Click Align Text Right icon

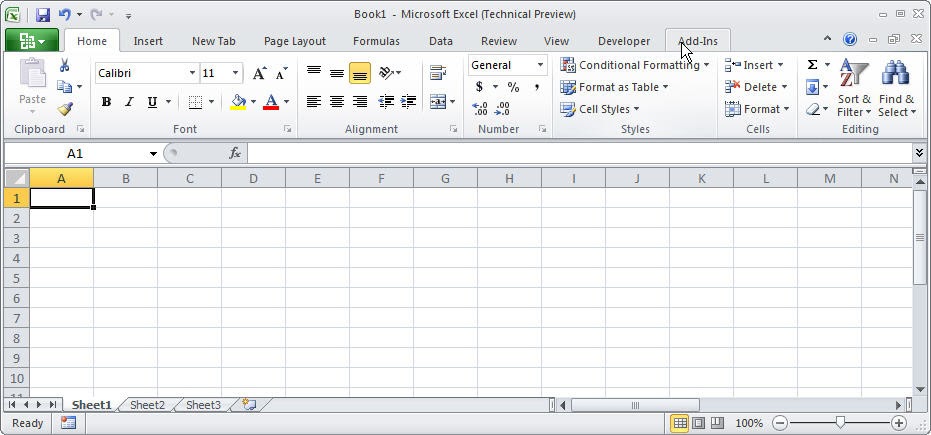click(359, 102)
